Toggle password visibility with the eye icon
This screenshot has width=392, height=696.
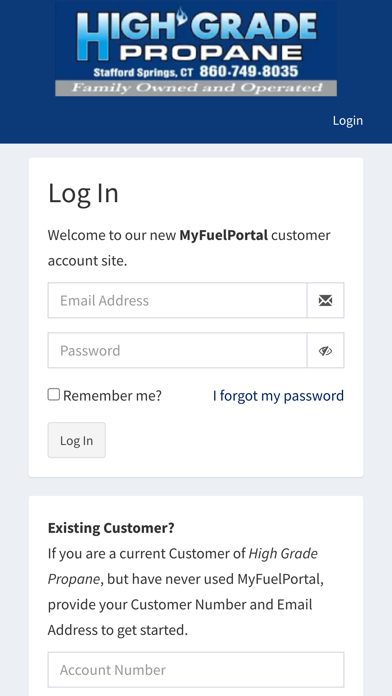pyautogui.click(x=325, y=351)
